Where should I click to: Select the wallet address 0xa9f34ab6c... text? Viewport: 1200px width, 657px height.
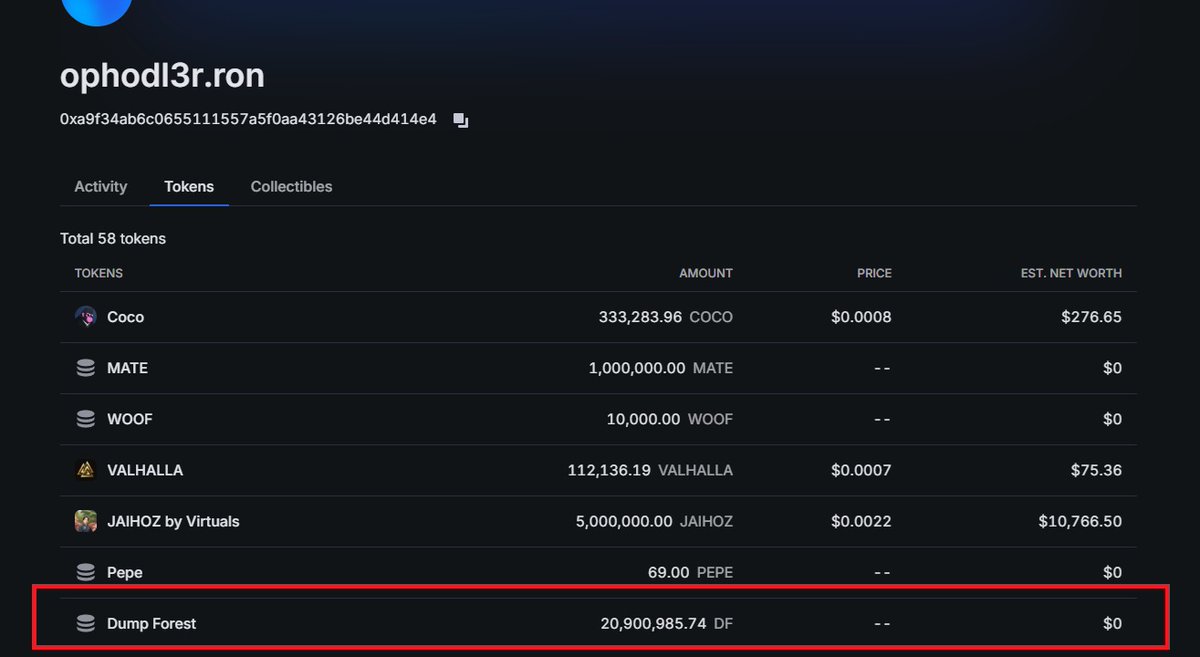(248, 119)
